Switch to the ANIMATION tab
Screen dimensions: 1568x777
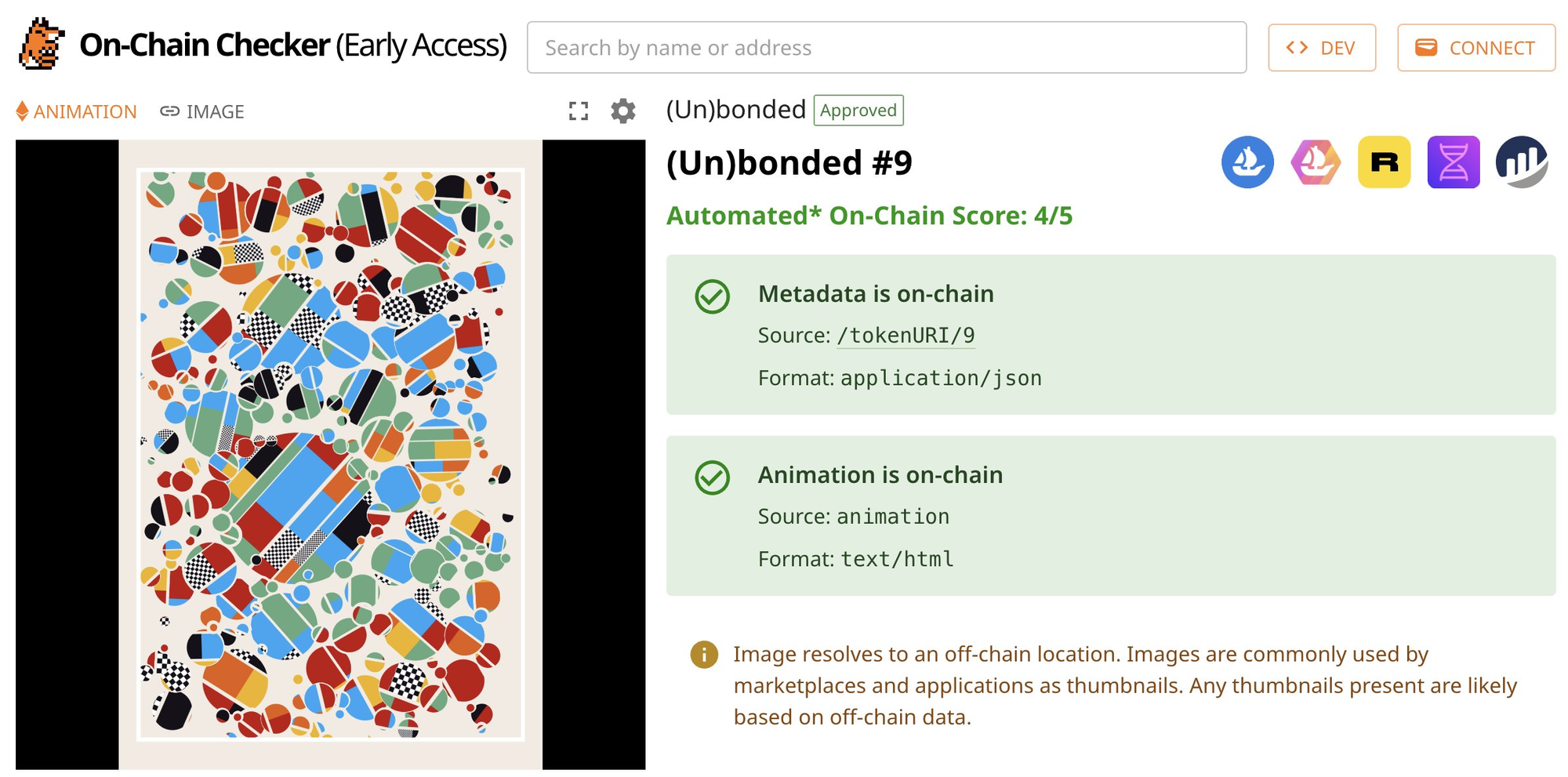pyautogui.click(x=77, y=112)
